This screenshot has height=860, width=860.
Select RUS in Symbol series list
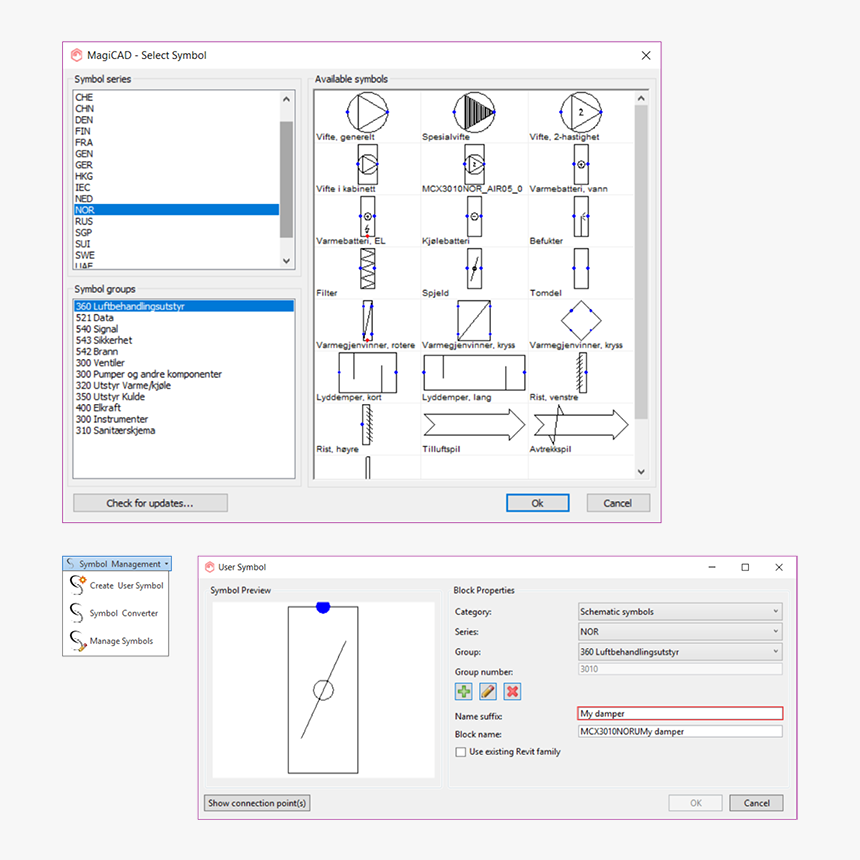[176, 221]
